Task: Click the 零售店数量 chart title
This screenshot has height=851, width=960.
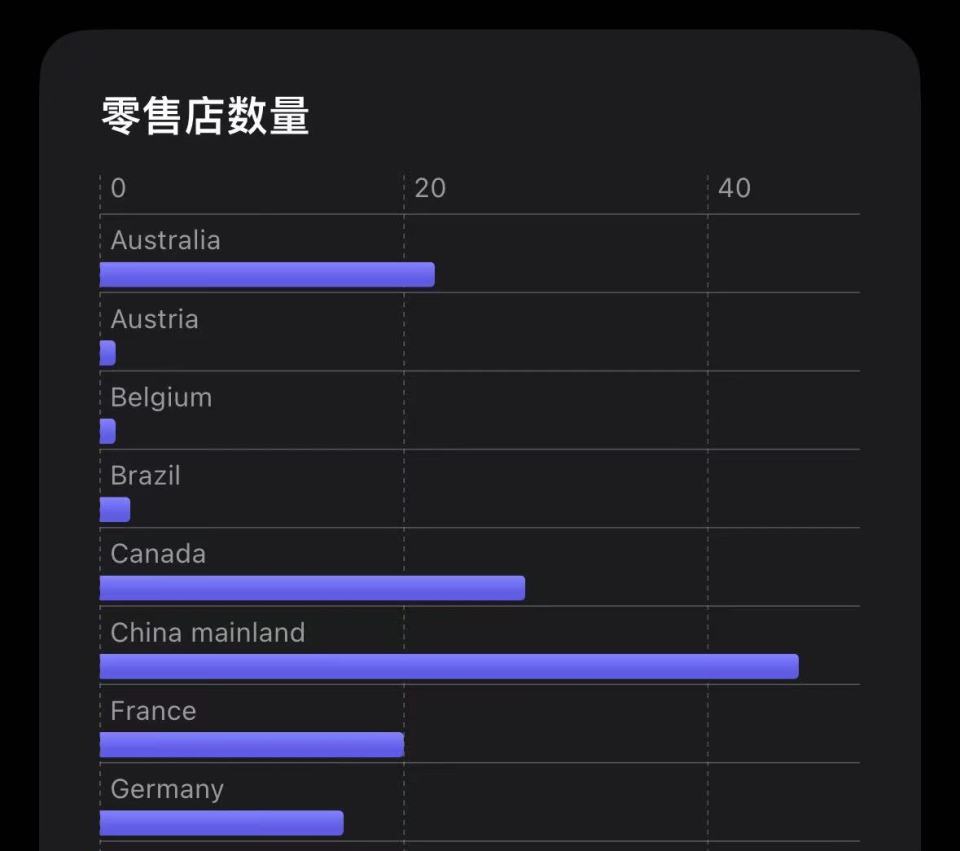Action: [x=205, y=117]
